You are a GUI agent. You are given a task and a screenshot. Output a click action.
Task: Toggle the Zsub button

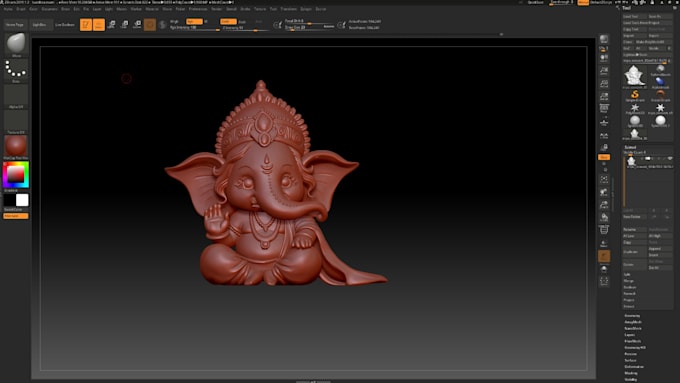click(x=242, y=21)
